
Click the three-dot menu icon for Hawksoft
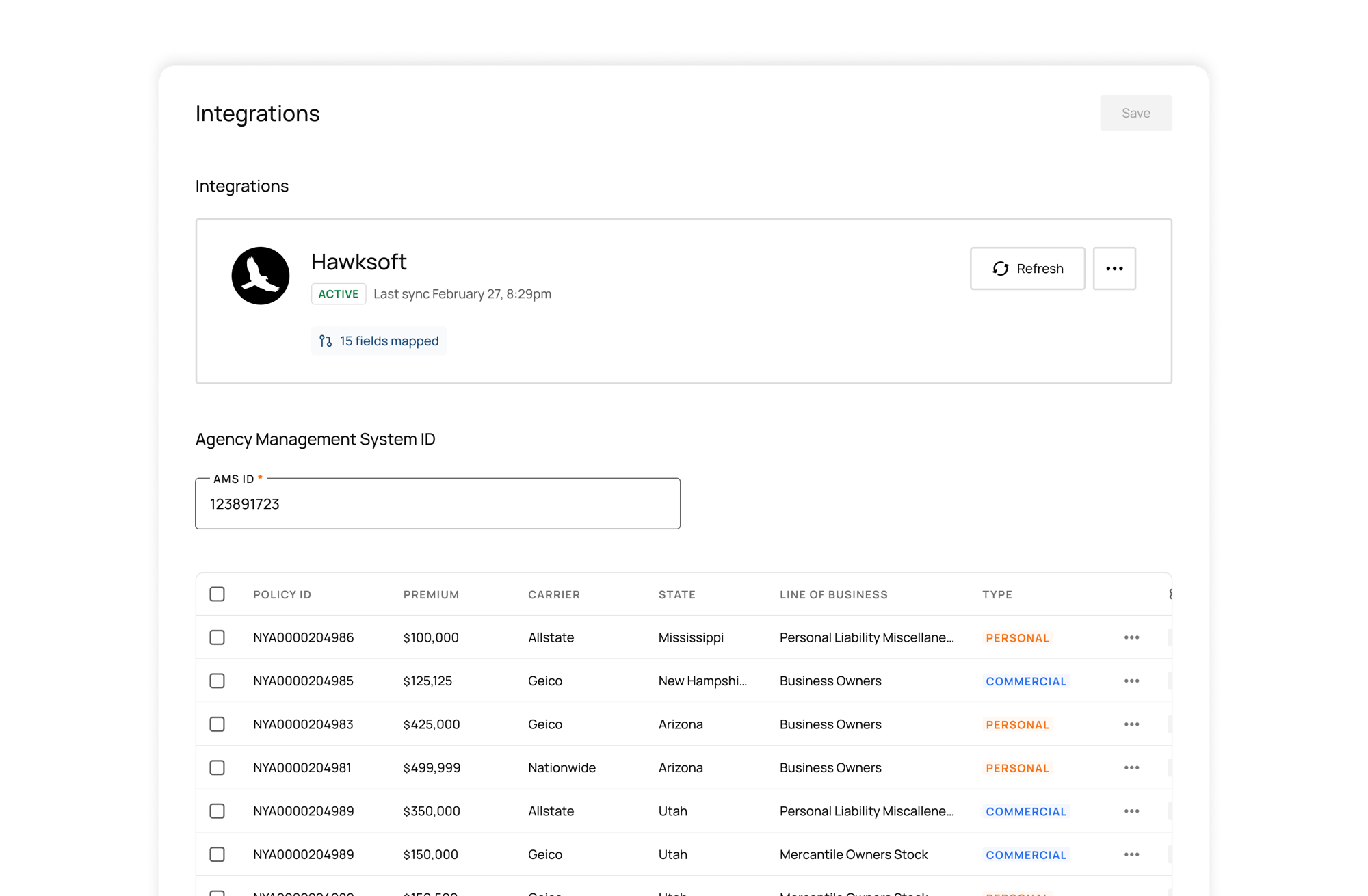pyautogui.click(x=1113, y=268)
